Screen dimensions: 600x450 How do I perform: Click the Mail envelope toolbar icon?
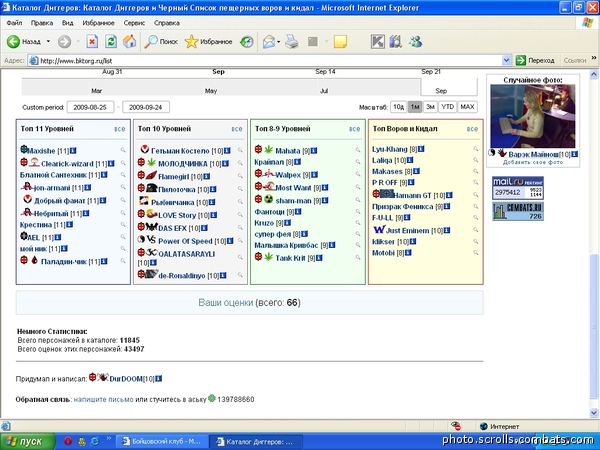269,41
